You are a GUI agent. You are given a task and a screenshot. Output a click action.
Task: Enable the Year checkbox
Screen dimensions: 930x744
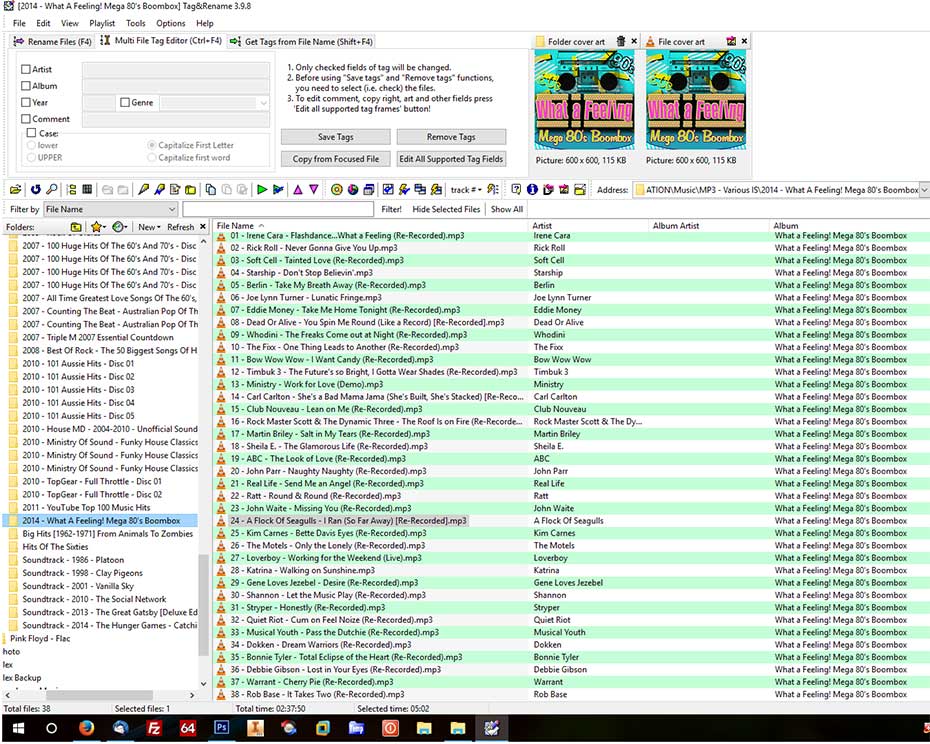(x=26, y=102)
